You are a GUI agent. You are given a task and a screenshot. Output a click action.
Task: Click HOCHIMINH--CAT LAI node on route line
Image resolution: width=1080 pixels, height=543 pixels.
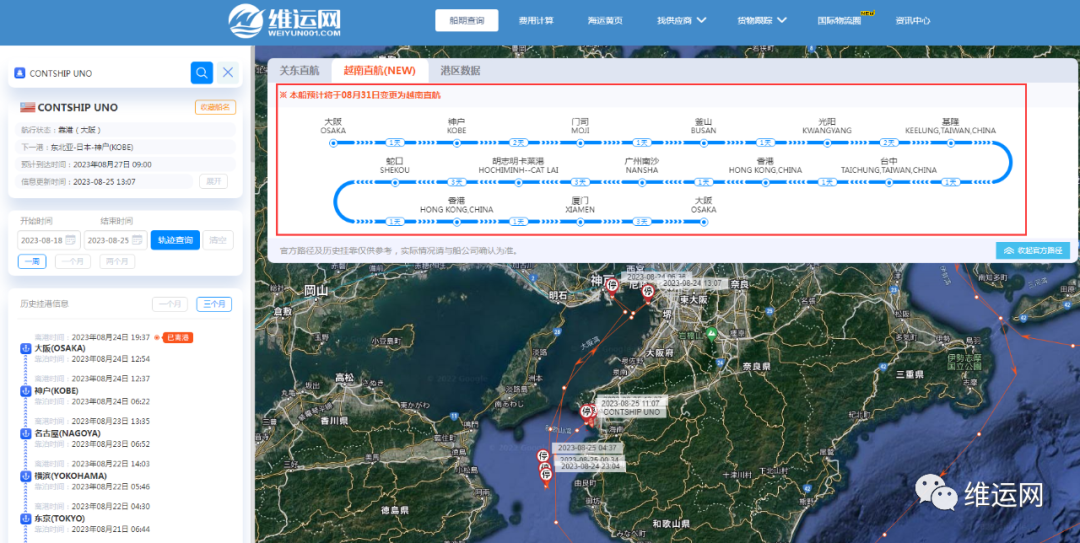(519, 183)
